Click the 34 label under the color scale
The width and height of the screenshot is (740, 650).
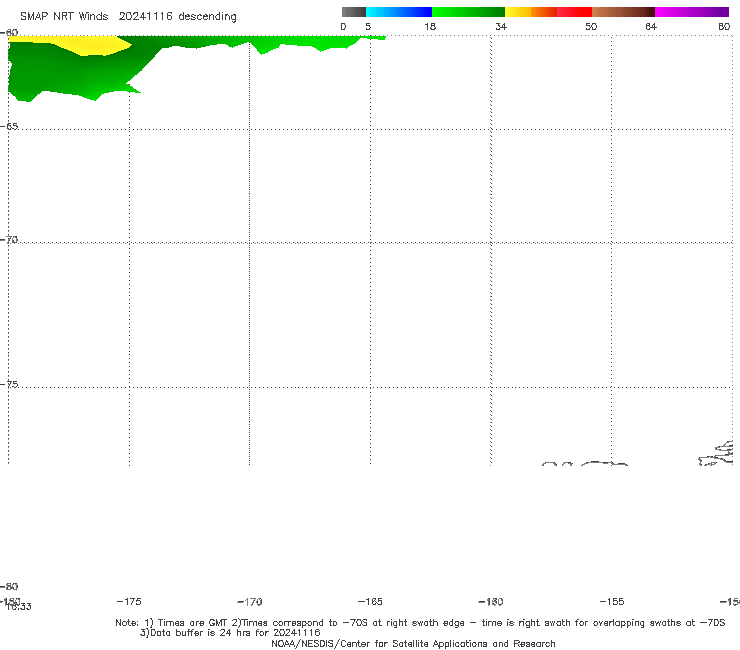(x=501, y=27)
